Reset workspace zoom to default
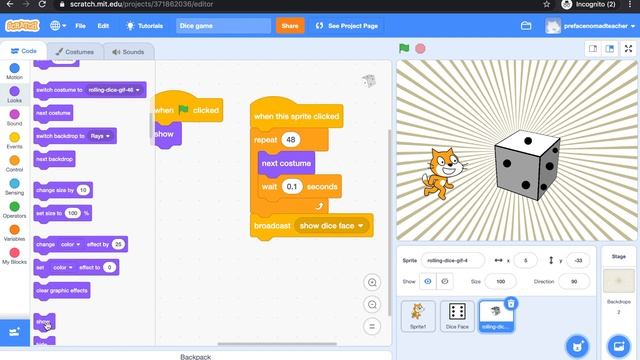The height and width of the screenshot is (360, 640). pyautogui.click(x=372, y=327)
